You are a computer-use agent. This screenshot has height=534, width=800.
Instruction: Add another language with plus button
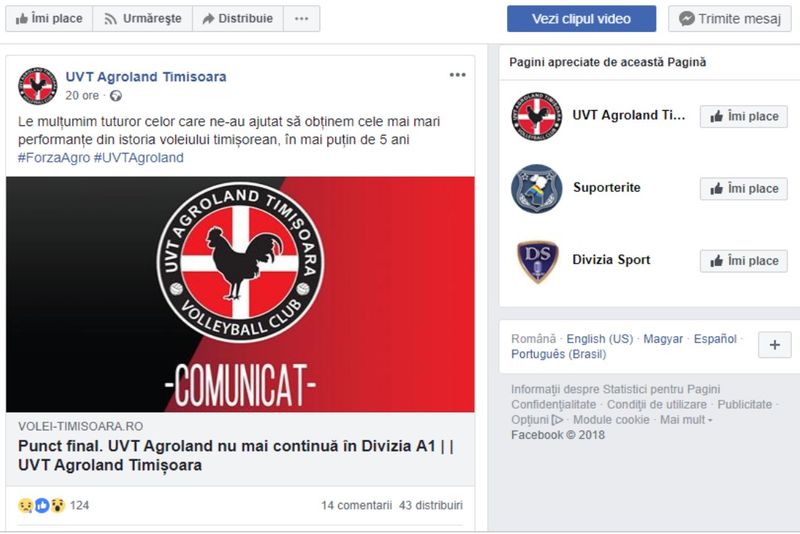click(774, 345)
